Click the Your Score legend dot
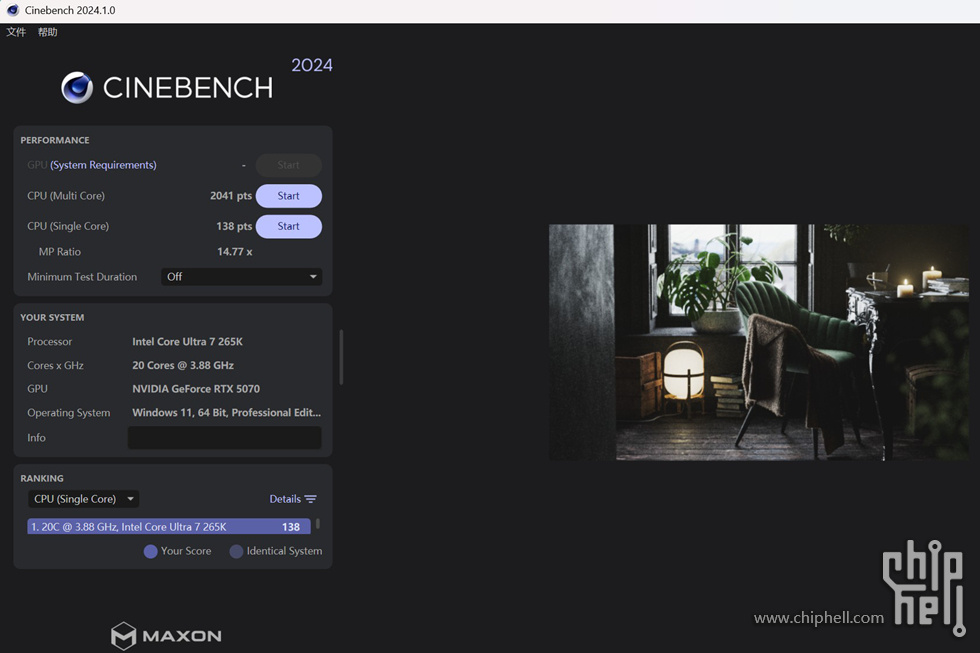 point(151,551)
